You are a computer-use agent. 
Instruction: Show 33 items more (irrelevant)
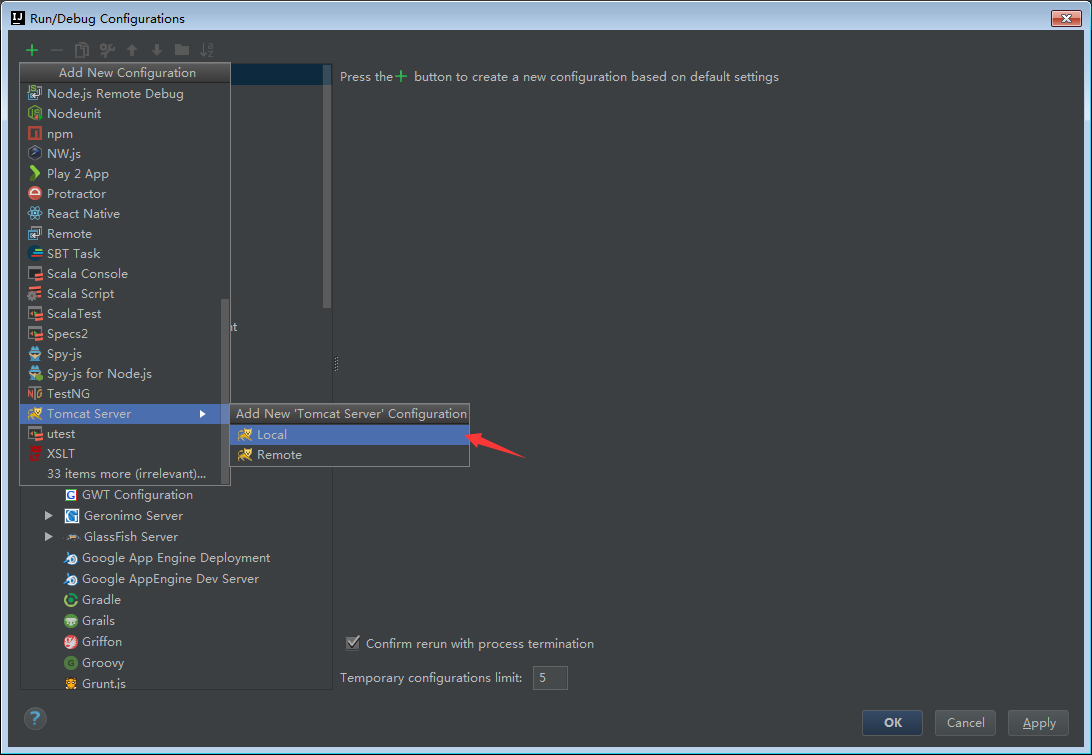120,474
